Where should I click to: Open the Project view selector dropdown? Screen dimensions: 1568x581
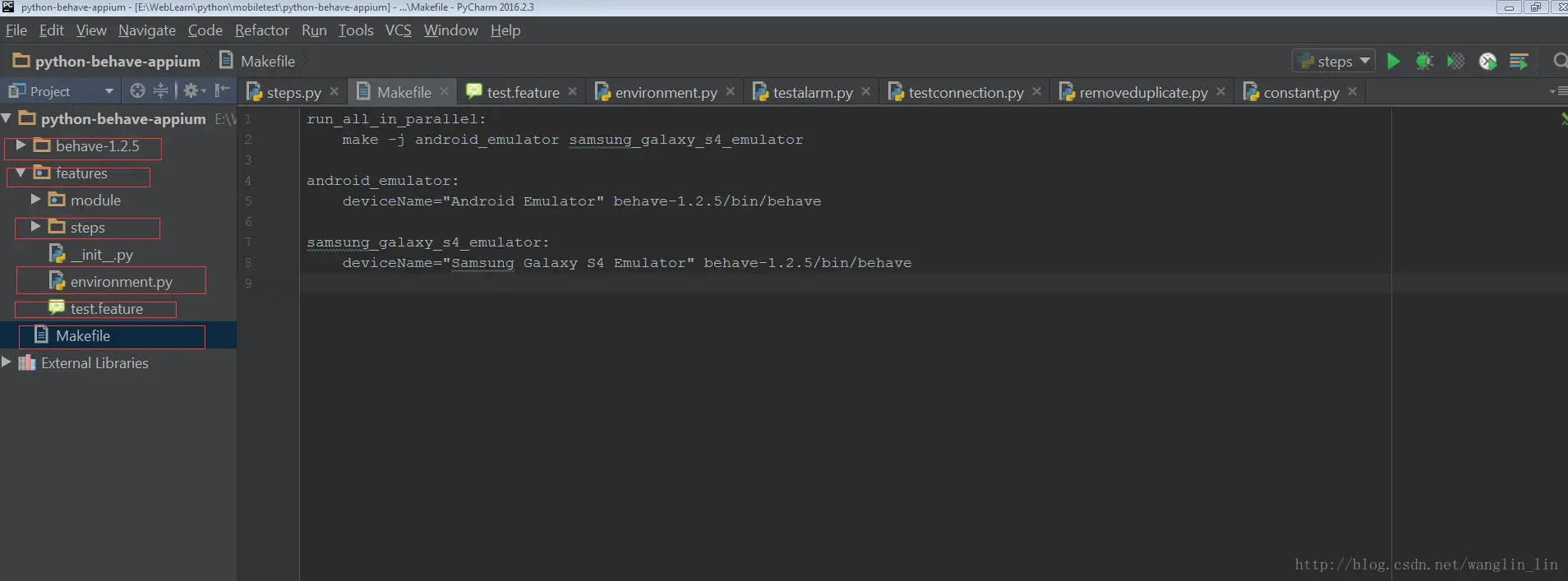click(61, 90)
